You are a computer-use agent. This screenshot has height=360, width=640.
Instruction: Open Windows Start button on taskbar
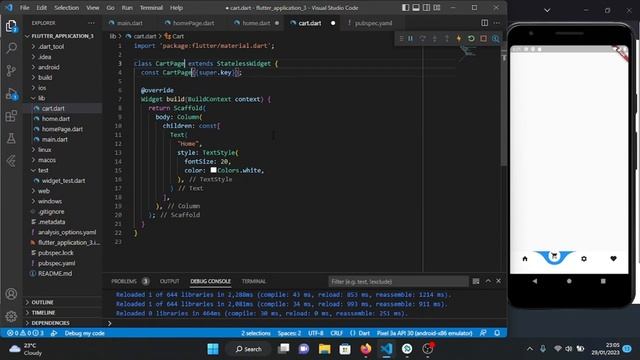[x=213, y=349]
